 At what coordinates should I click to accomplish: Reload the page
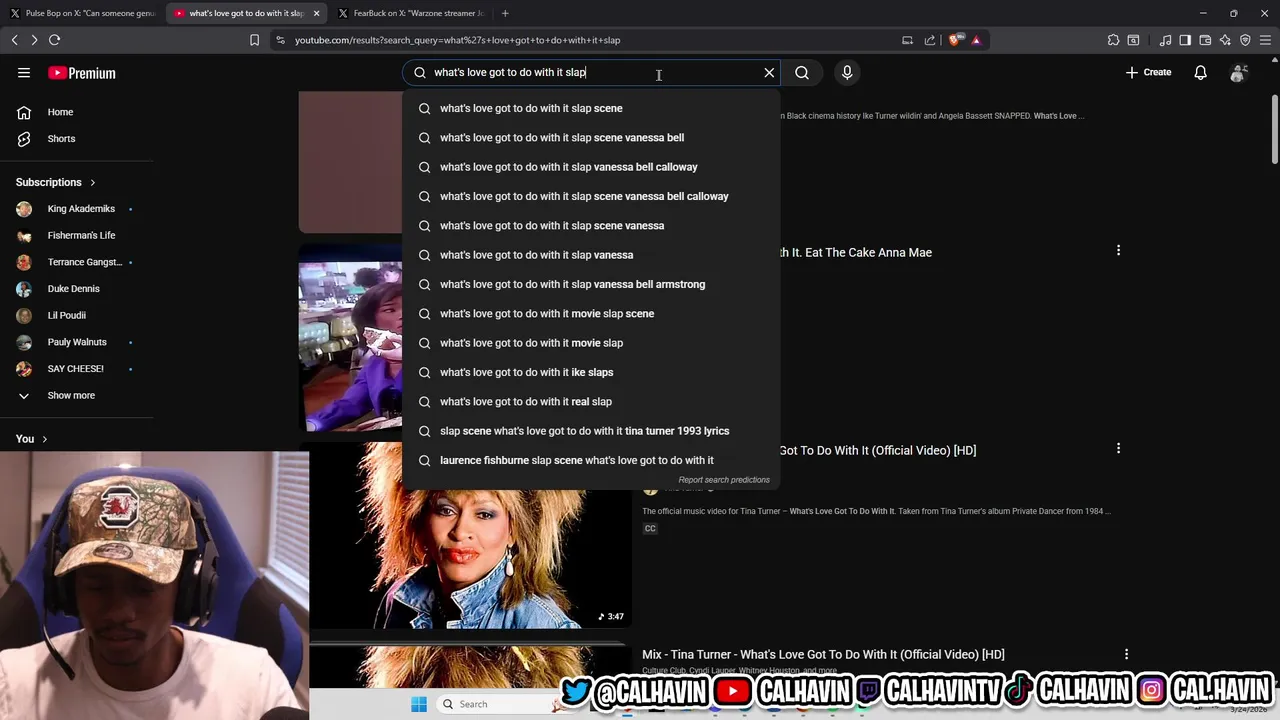[x=55, y=40]
